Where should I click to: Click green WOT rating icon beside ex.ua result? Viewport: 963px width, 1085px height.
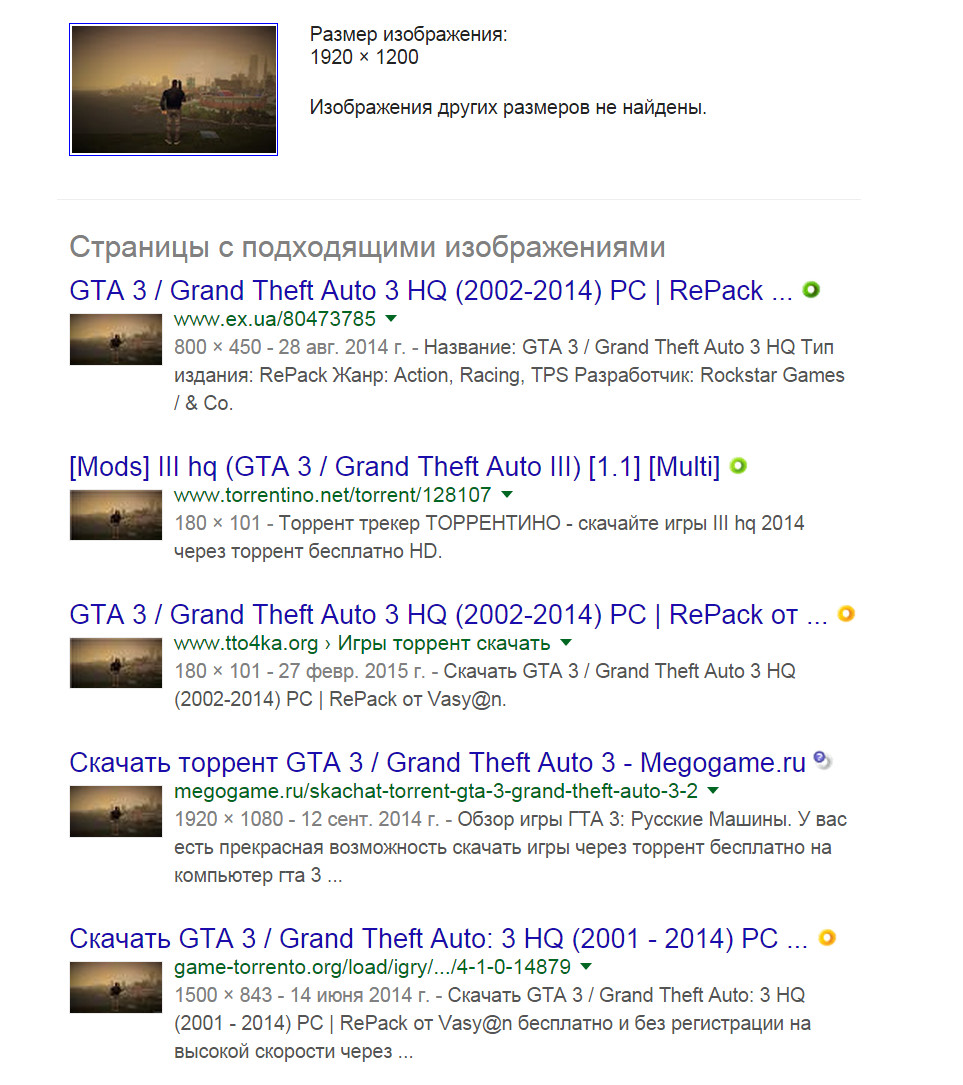[811, 290]
